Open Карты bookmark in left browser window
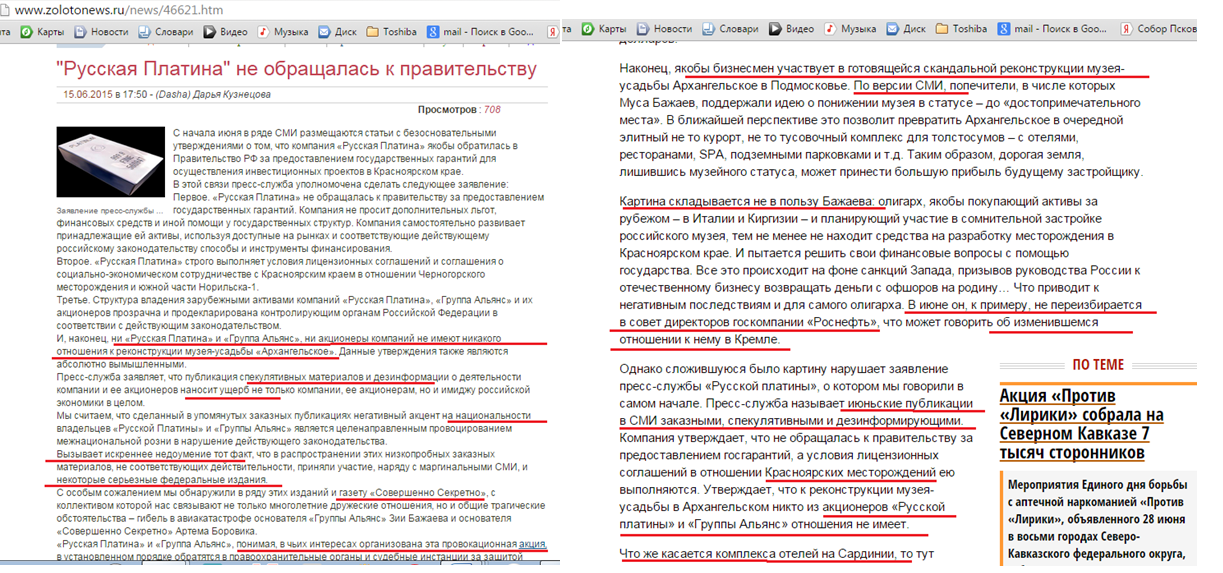The image size is (1223, 573). tap(43, 32)
